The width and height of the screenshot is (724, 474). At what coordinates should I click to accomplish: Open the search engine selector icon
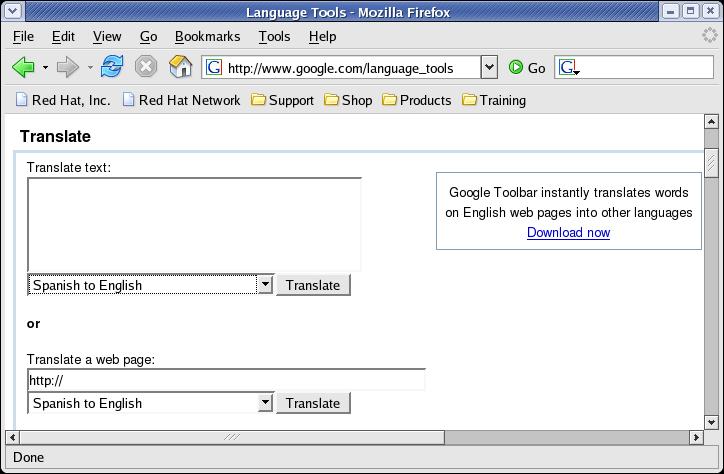pos(568,68)
